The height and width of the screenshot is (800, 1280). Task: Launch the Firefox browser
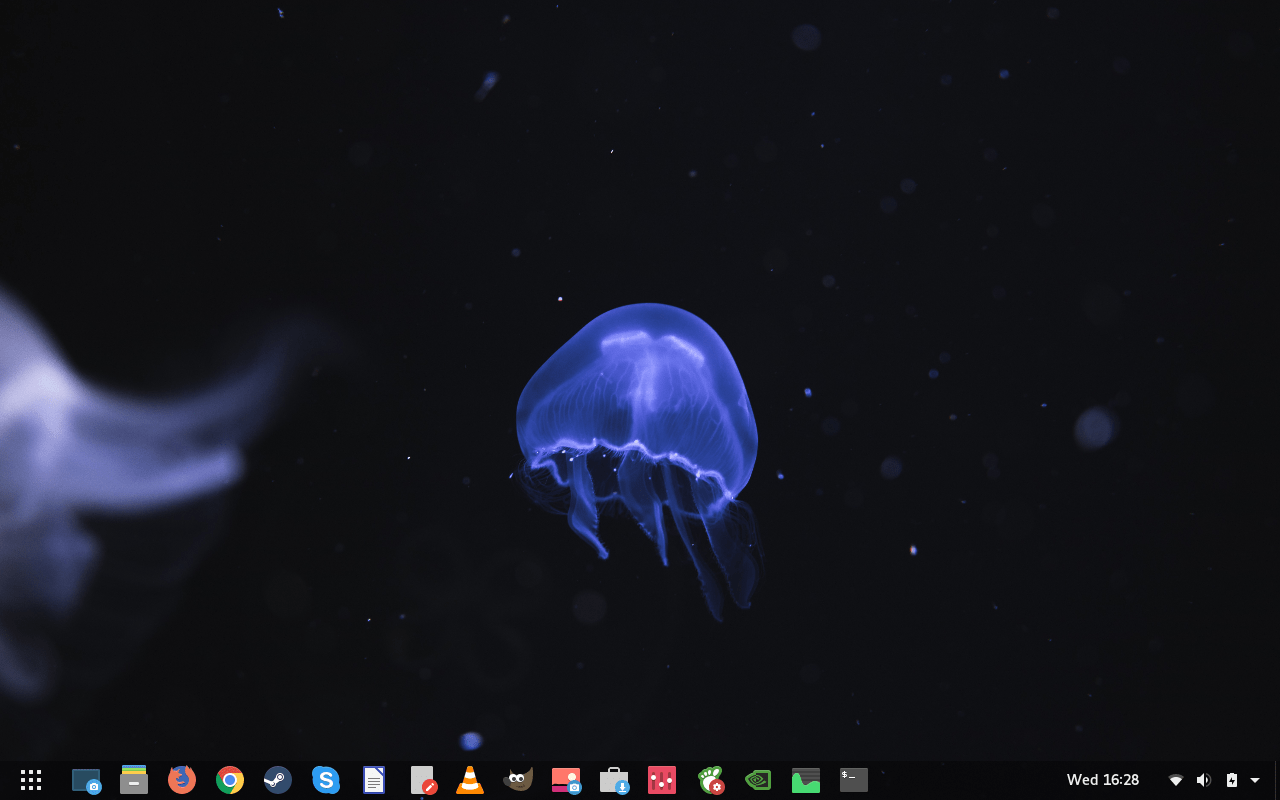click(182, 780)
